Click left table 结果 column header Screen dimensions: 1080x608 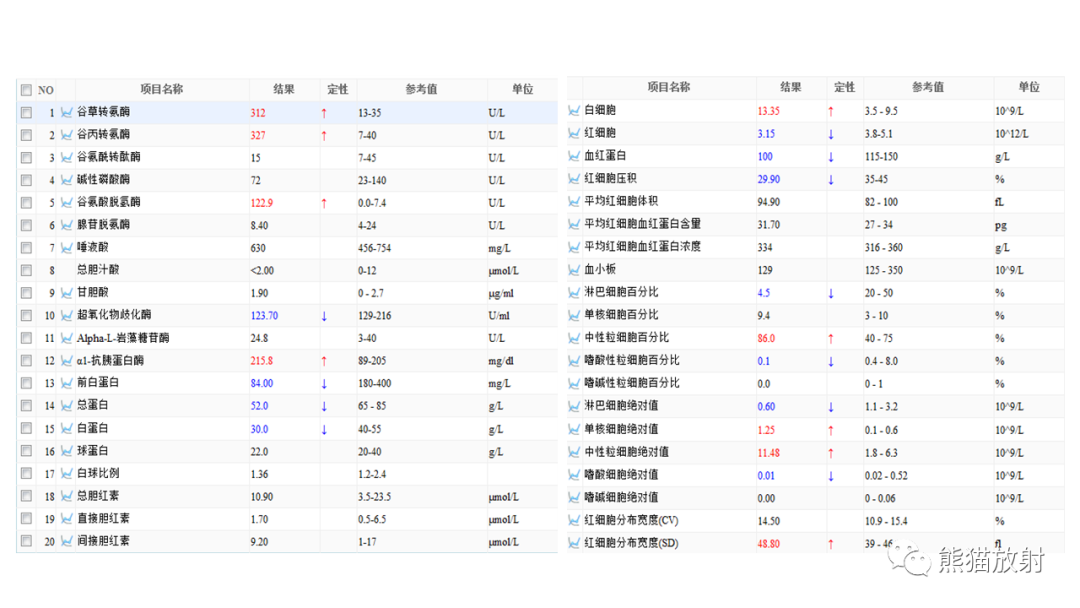pos(284,89)
